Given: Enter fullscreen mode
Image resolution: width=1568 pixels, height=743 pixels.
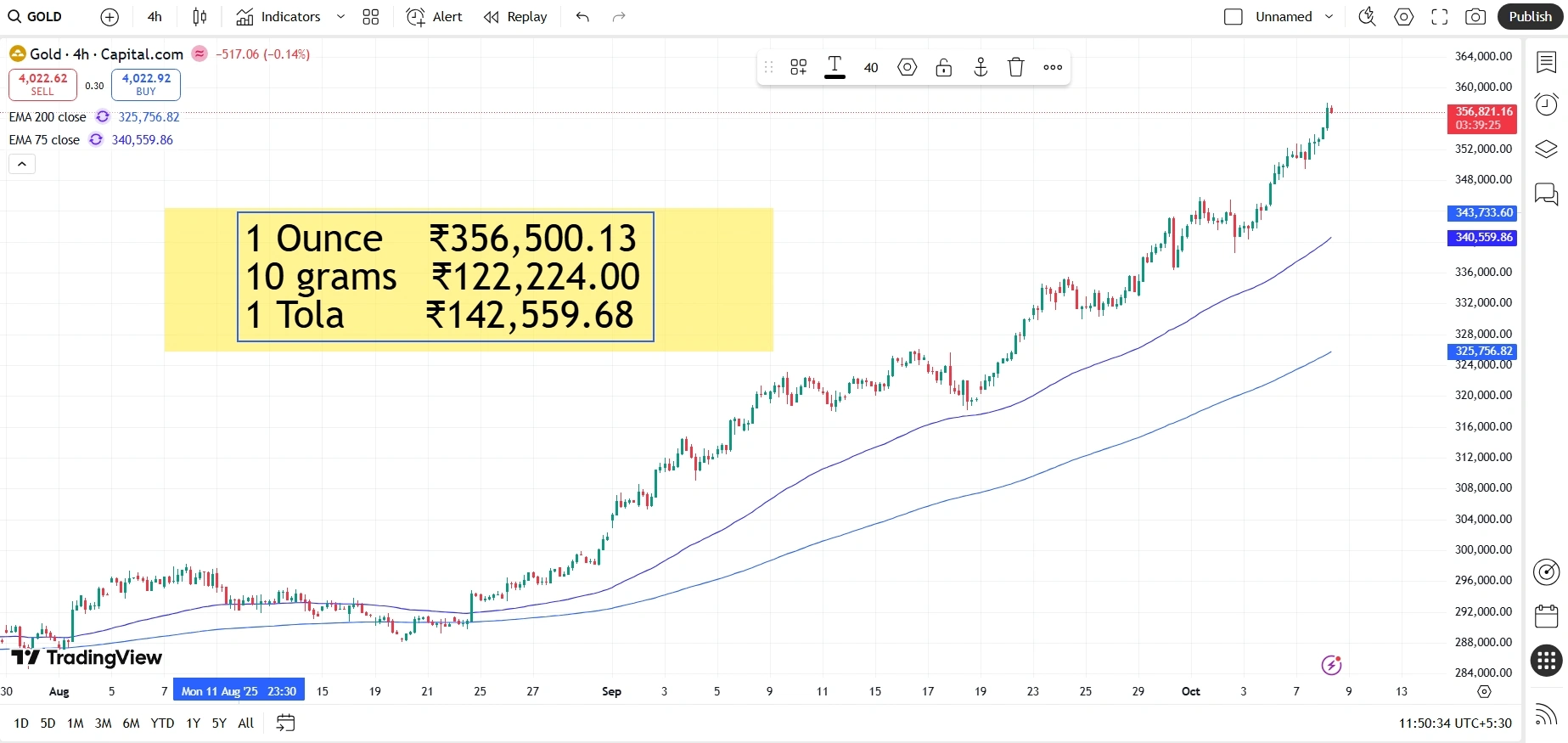Looking at the screenshot, I should 1440,17.
